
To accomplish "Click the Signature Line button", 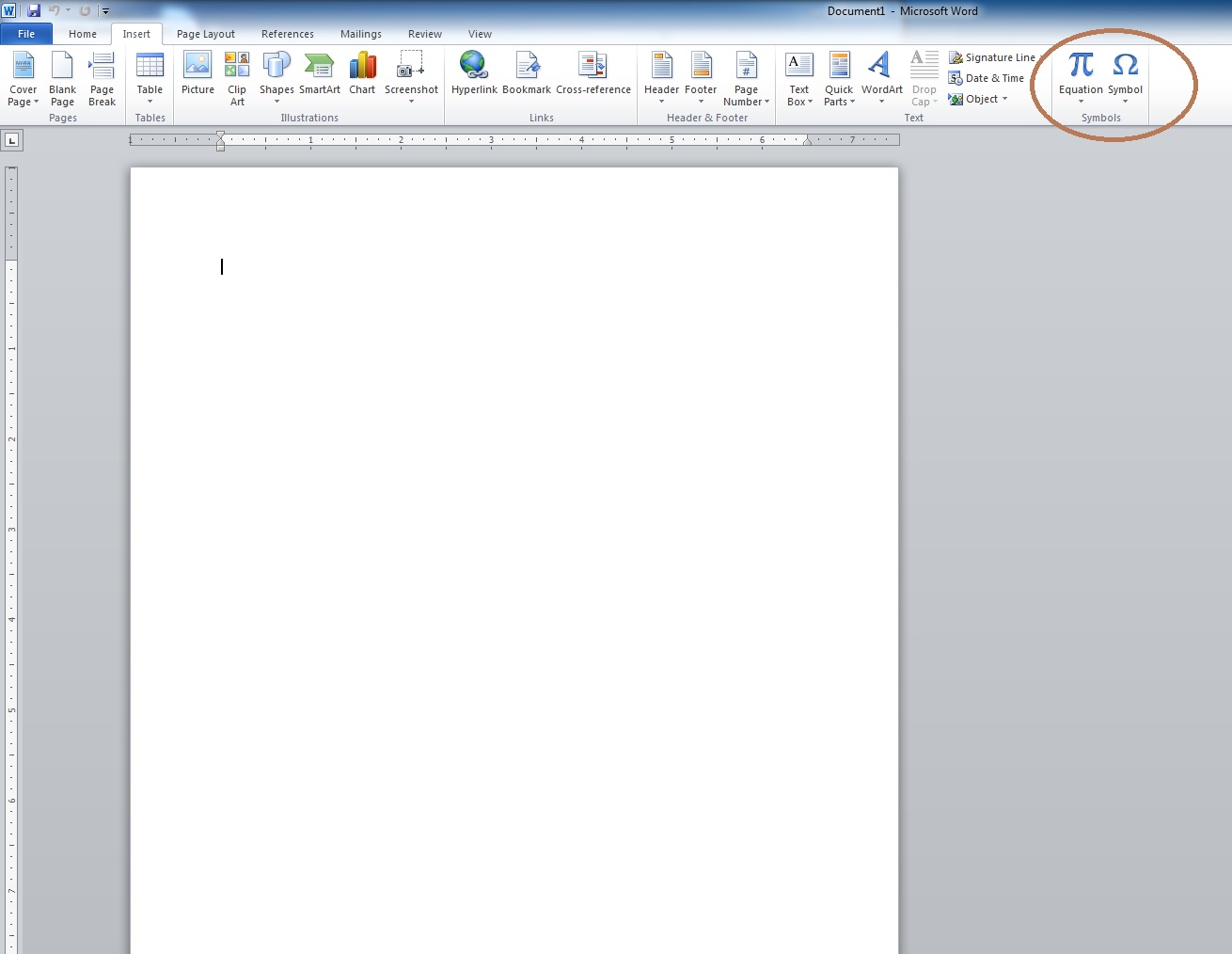I will 992,57.
